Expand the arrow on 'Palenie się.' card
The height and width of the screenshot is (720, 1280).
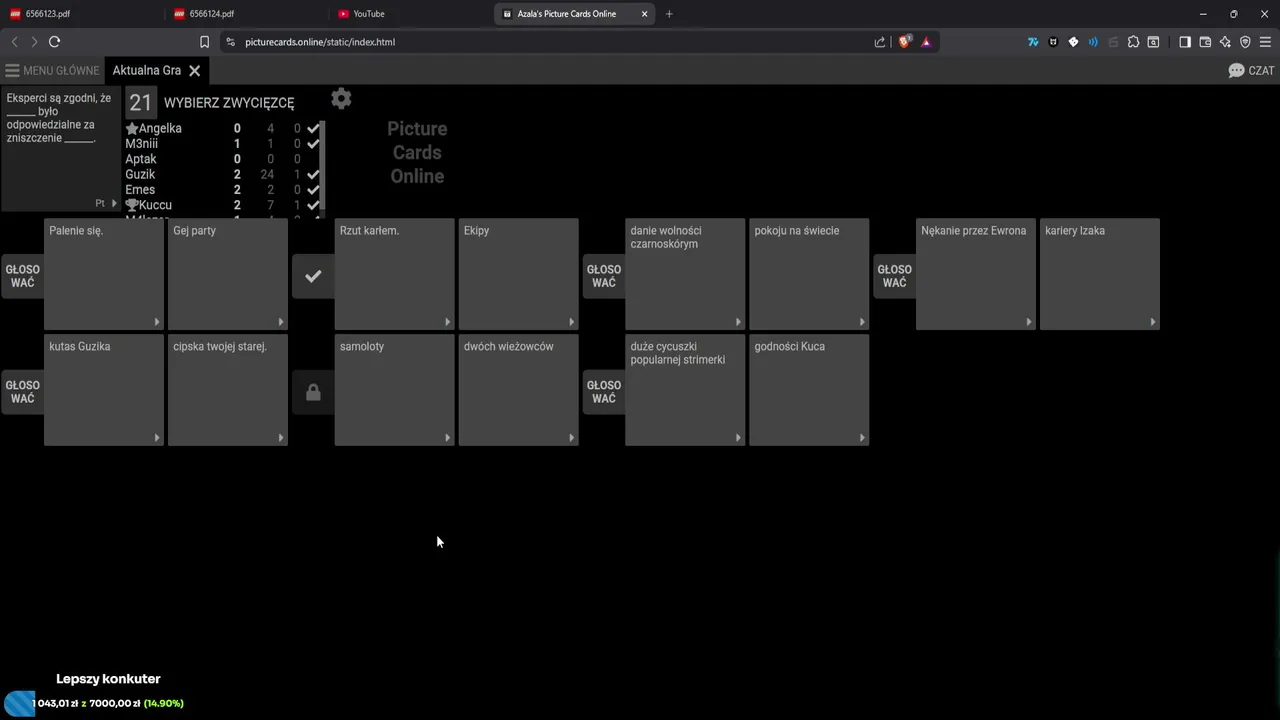(157, 322)
